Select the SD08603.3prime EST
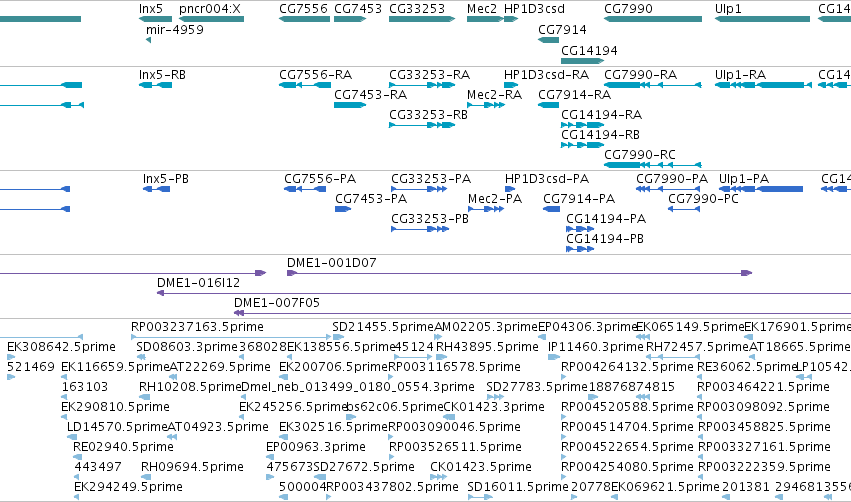Screen dimensions: 851x502 point(141,357)
